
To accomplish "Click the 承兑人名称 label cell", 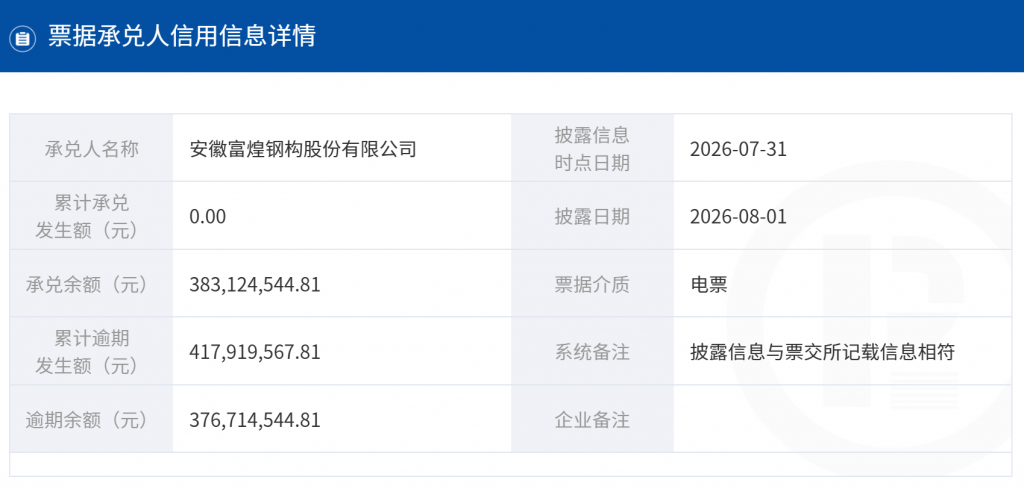I will tap(91, 149).
